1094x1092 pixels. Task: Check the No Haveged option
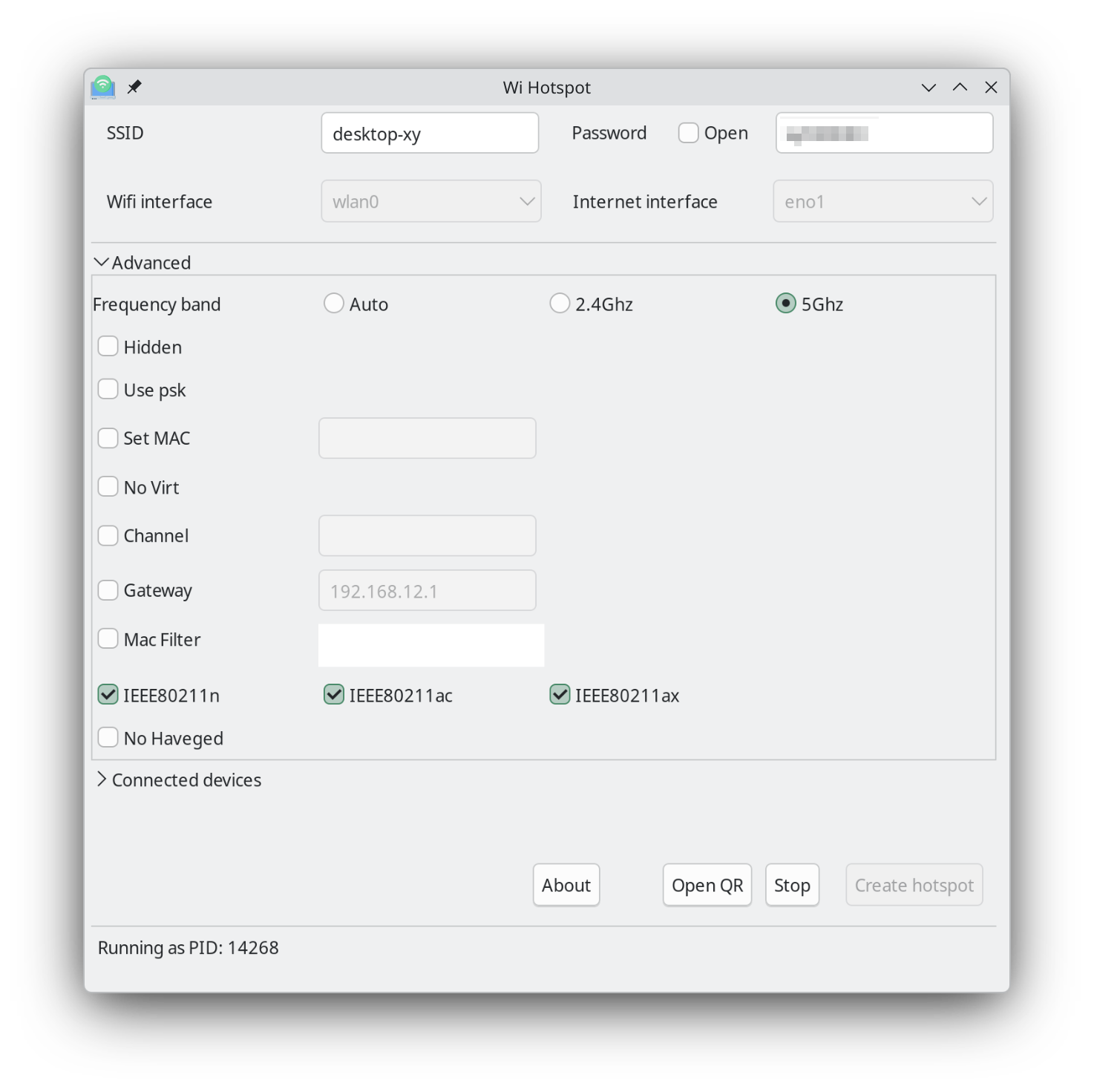108,738
